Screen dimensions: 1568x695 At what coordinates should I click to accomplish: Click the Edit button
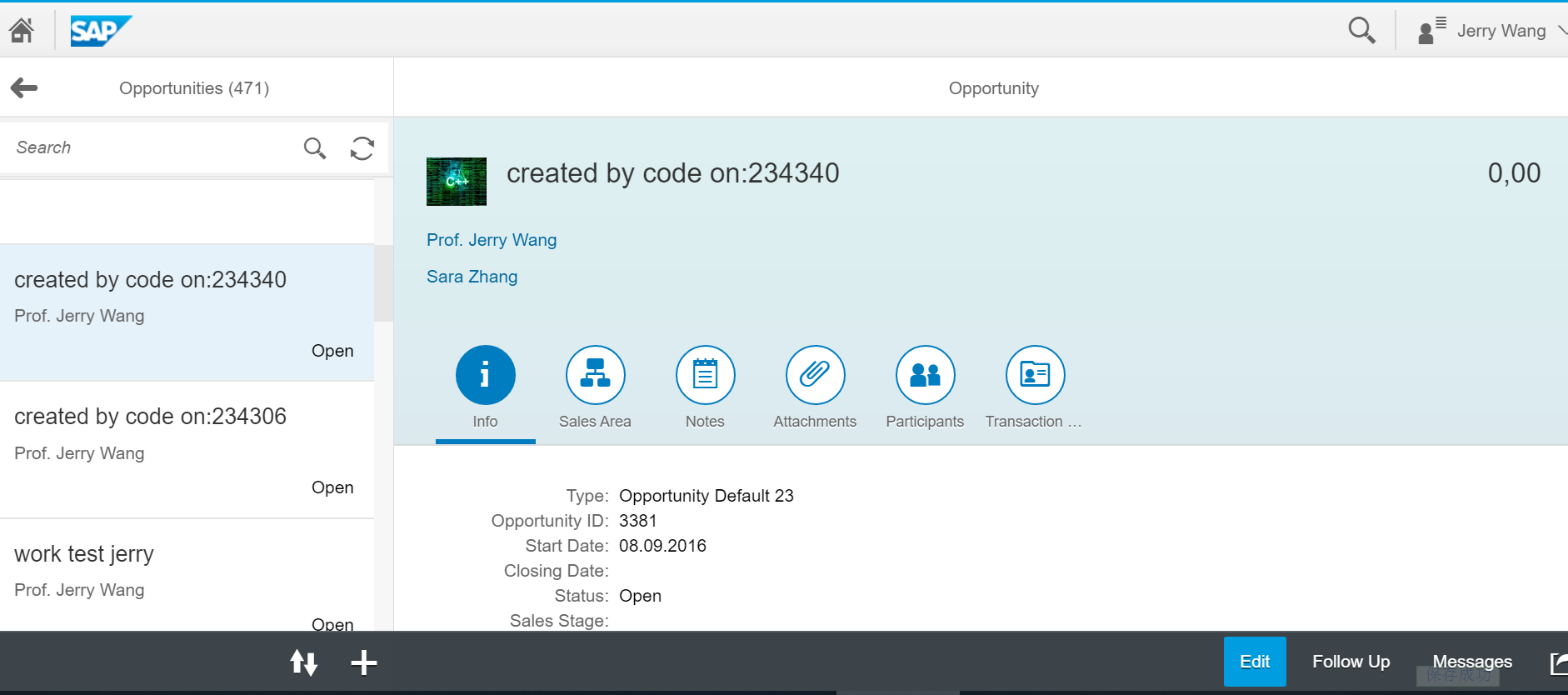1255,662
